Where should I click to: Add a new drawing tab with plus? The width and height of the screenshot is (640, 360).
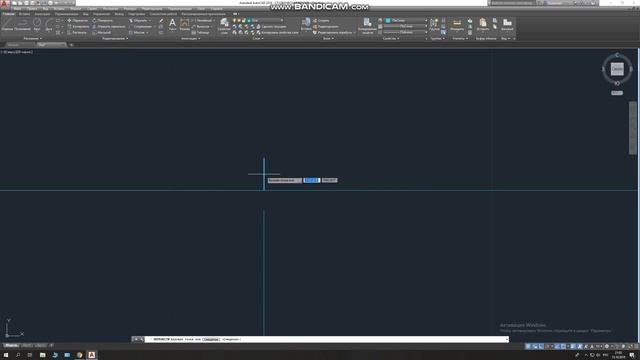(x=71, y=45)
